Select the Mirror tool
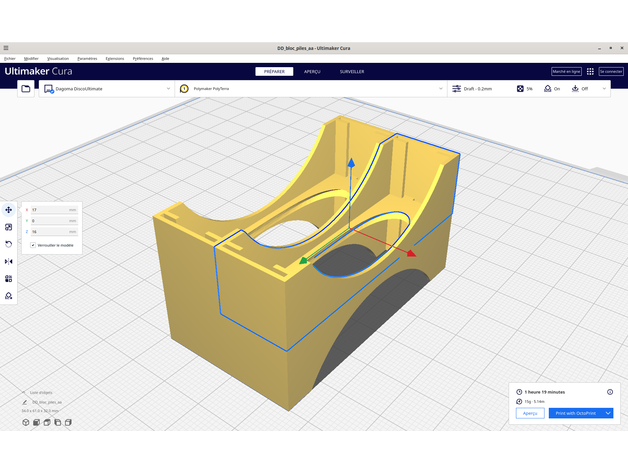Viewport: 628px width, 472px height. click(9, 261)
